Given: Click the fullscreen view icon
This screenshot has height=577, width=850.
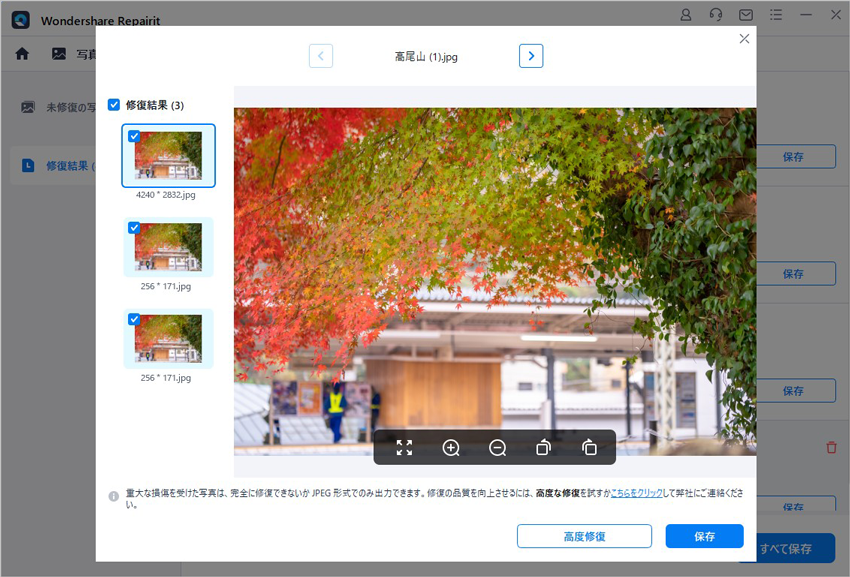Looking at the screenshot, I should click(404, 448).
